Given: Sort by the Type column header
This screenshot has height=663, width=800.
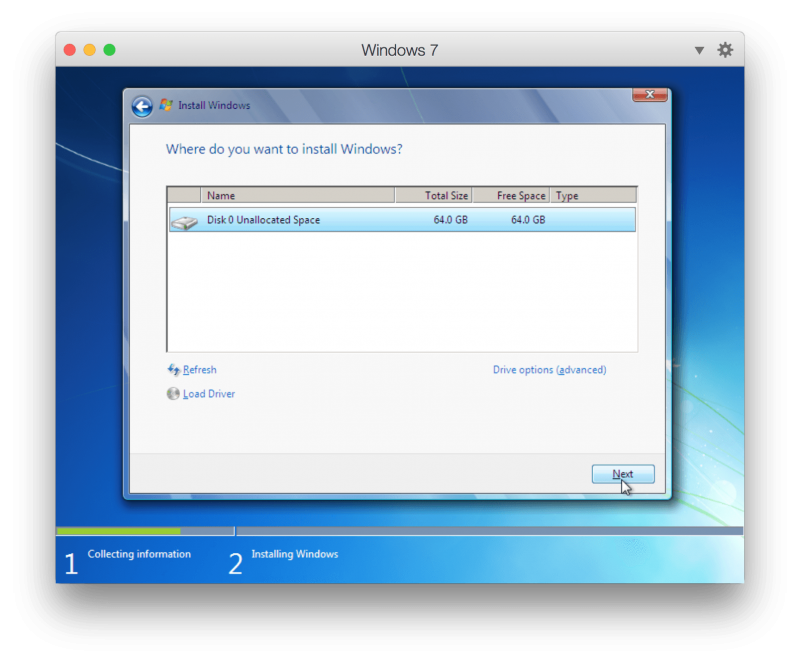Looking at the screenshot, I should (x=593, y=195).
